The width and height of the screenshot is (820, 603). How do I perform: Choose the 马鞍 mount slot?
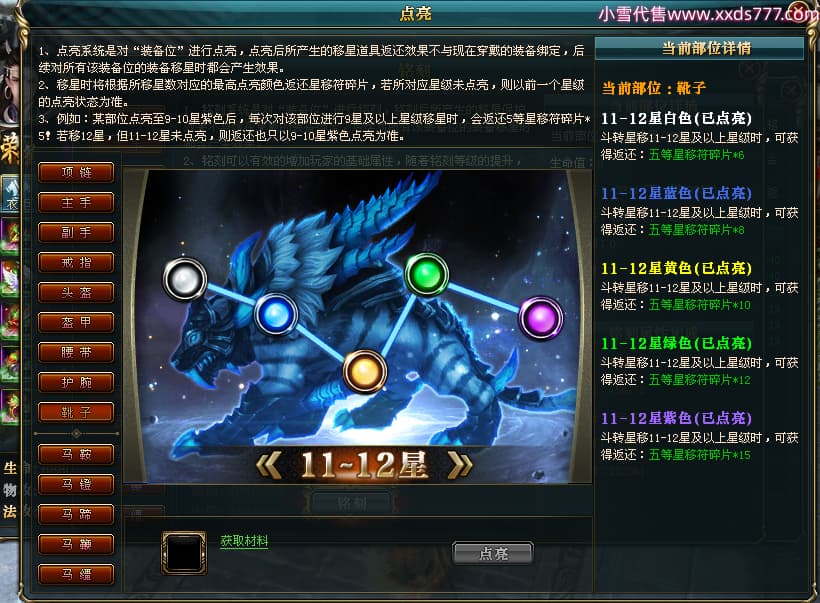click(76, 454)
